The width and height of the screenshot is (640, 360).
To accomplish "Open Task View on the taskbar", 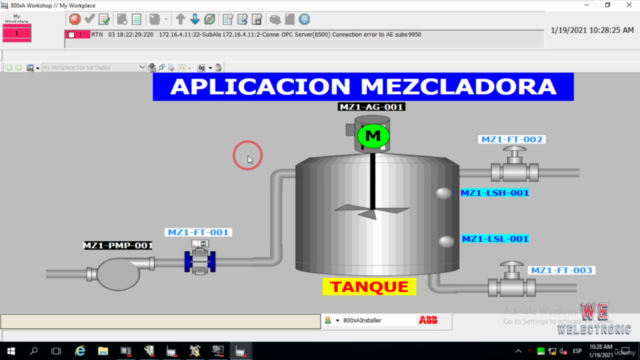I will tap(56, 351).
